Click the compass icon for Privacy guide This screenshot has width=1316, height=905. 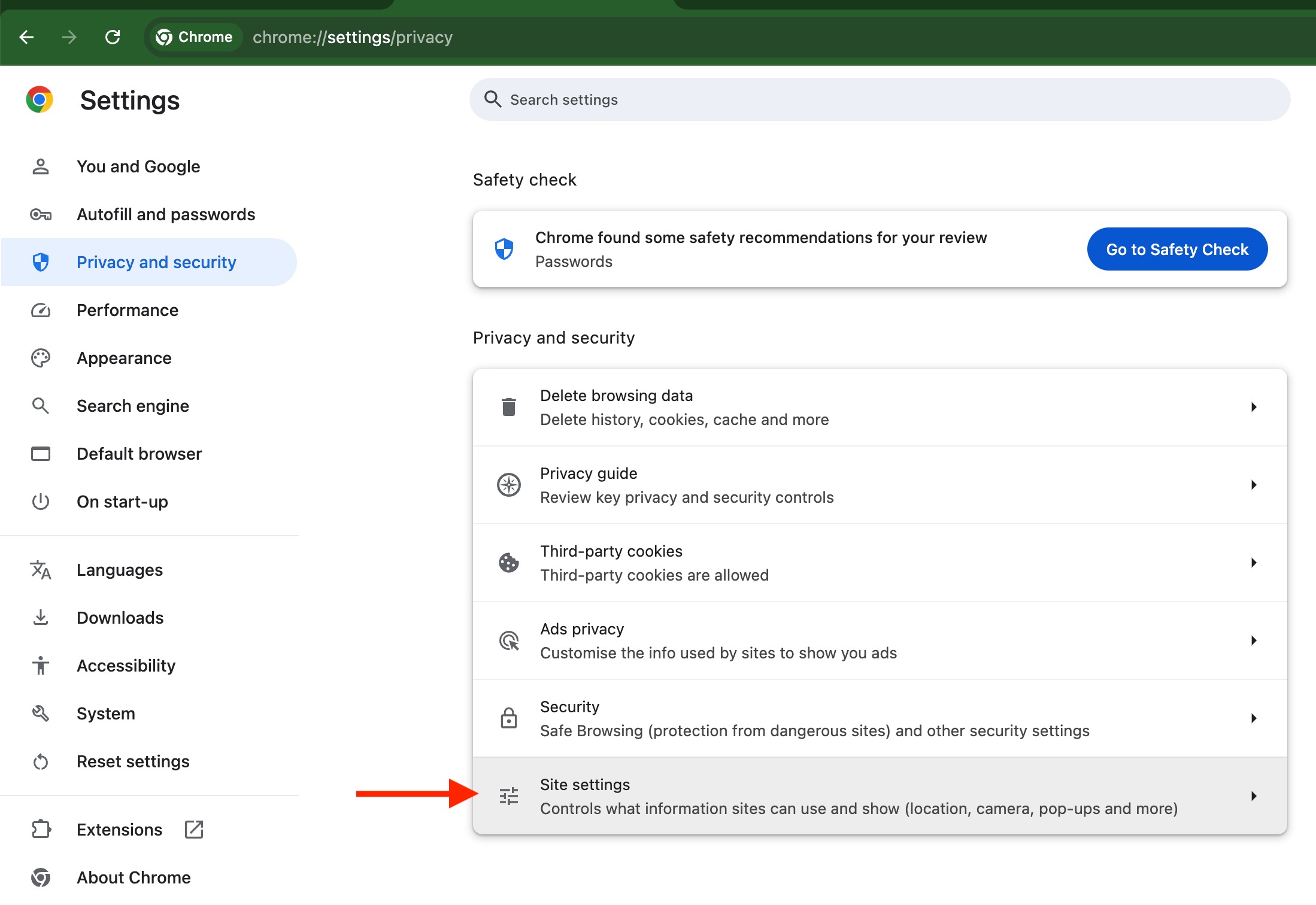coord(508,485)
